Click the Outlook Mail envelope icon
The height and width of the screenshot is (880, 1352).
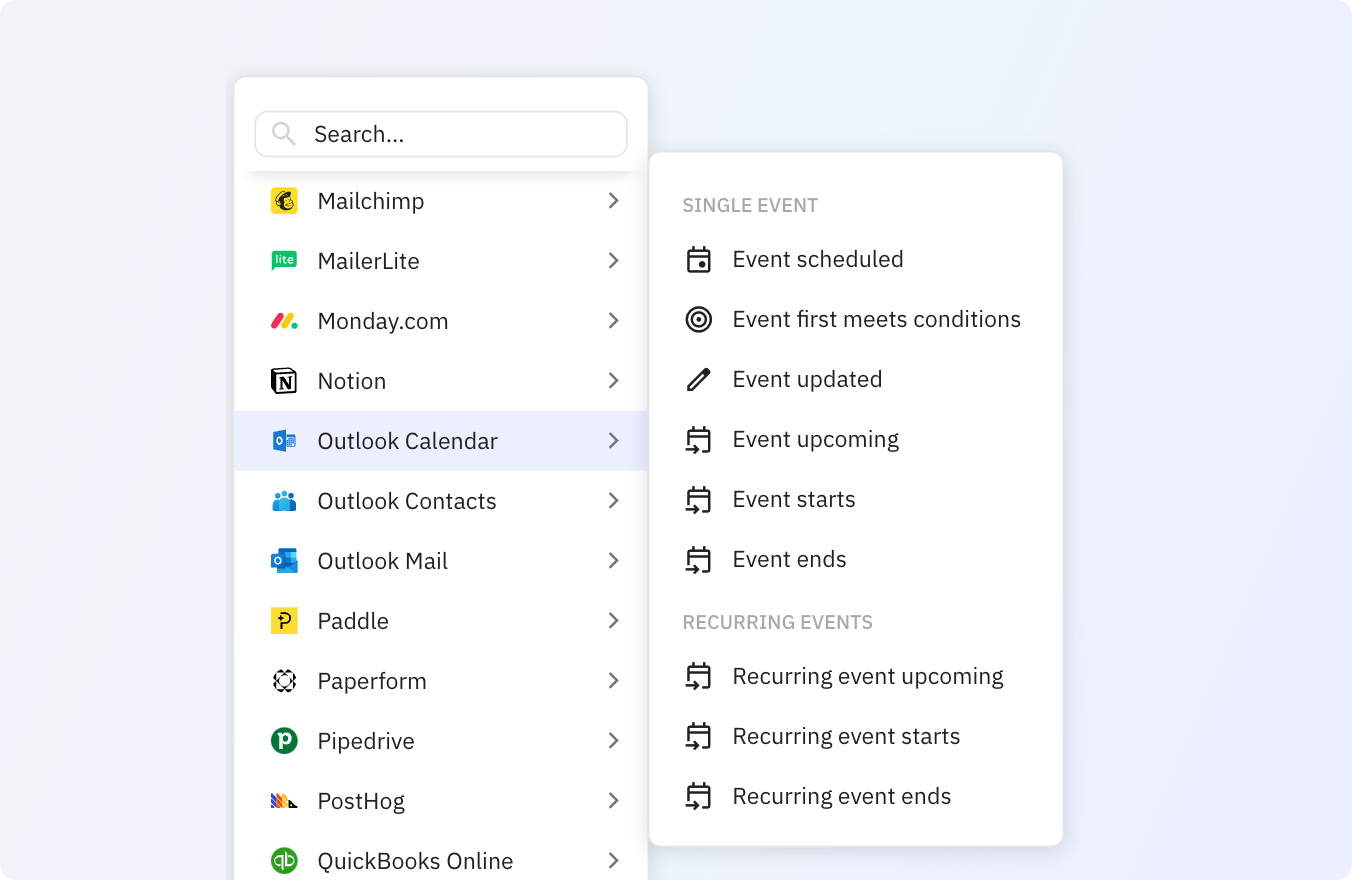click(x=284, y=561)
